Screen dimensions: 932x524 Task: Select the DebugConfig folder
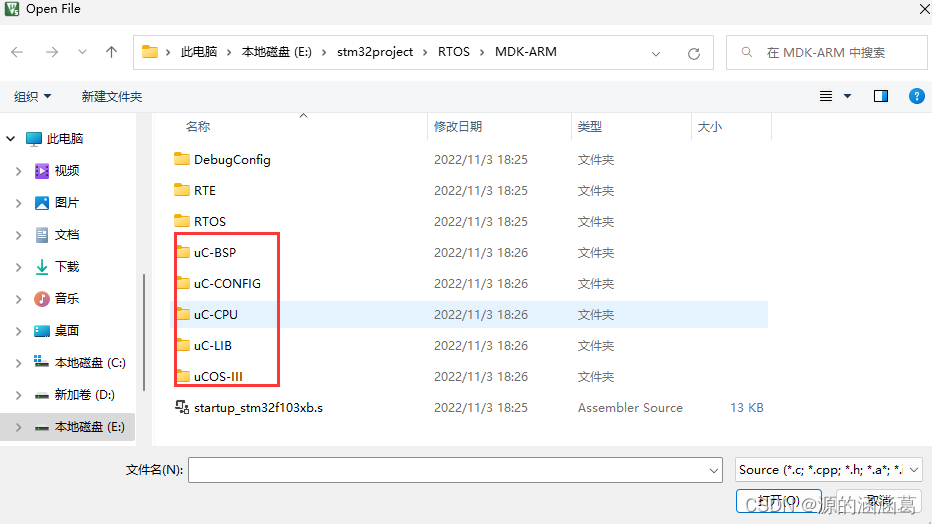point(232,160)
